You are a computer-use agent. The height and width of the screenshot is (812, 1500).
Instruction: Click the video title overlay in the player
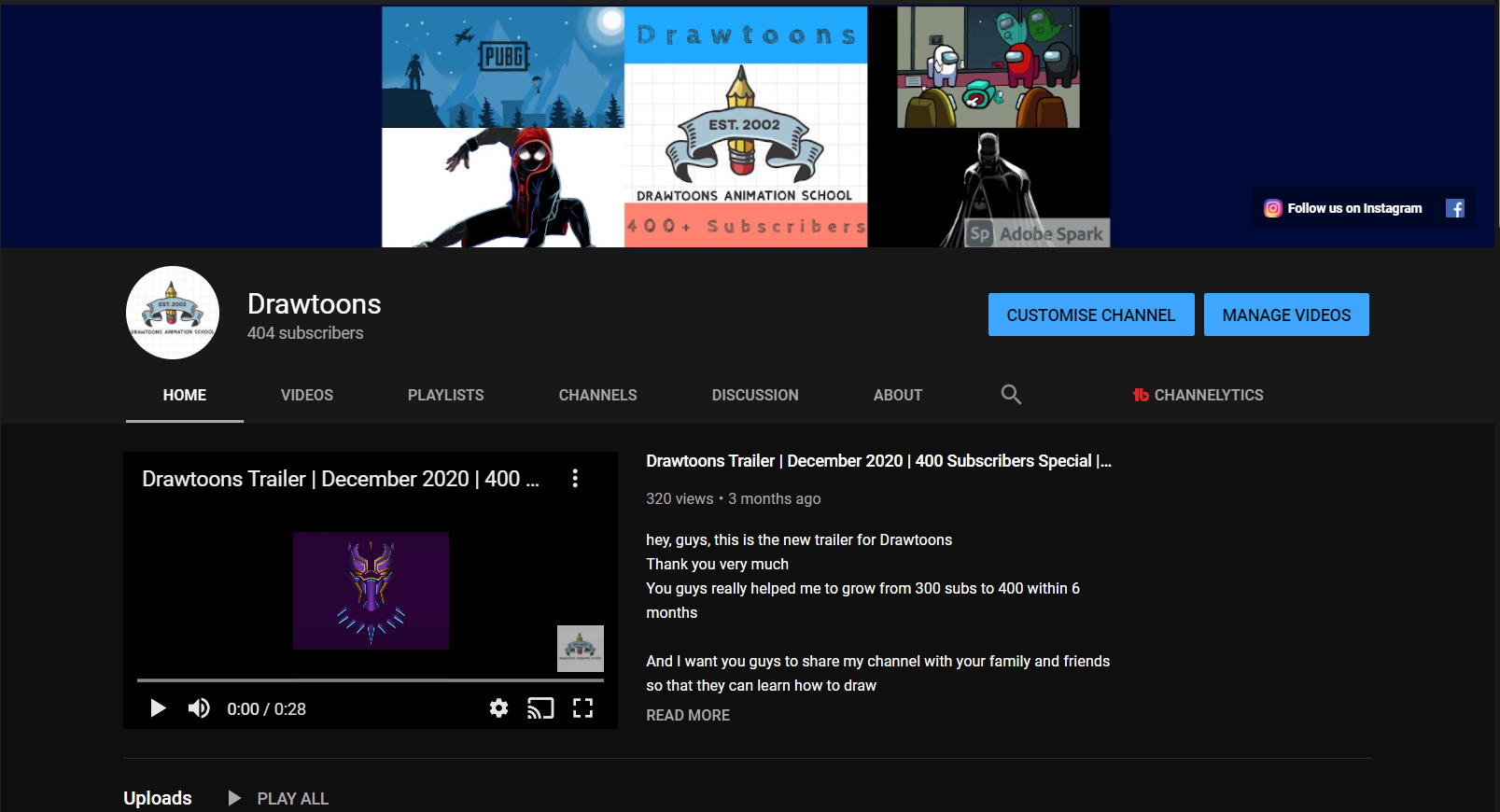point(341,479)
